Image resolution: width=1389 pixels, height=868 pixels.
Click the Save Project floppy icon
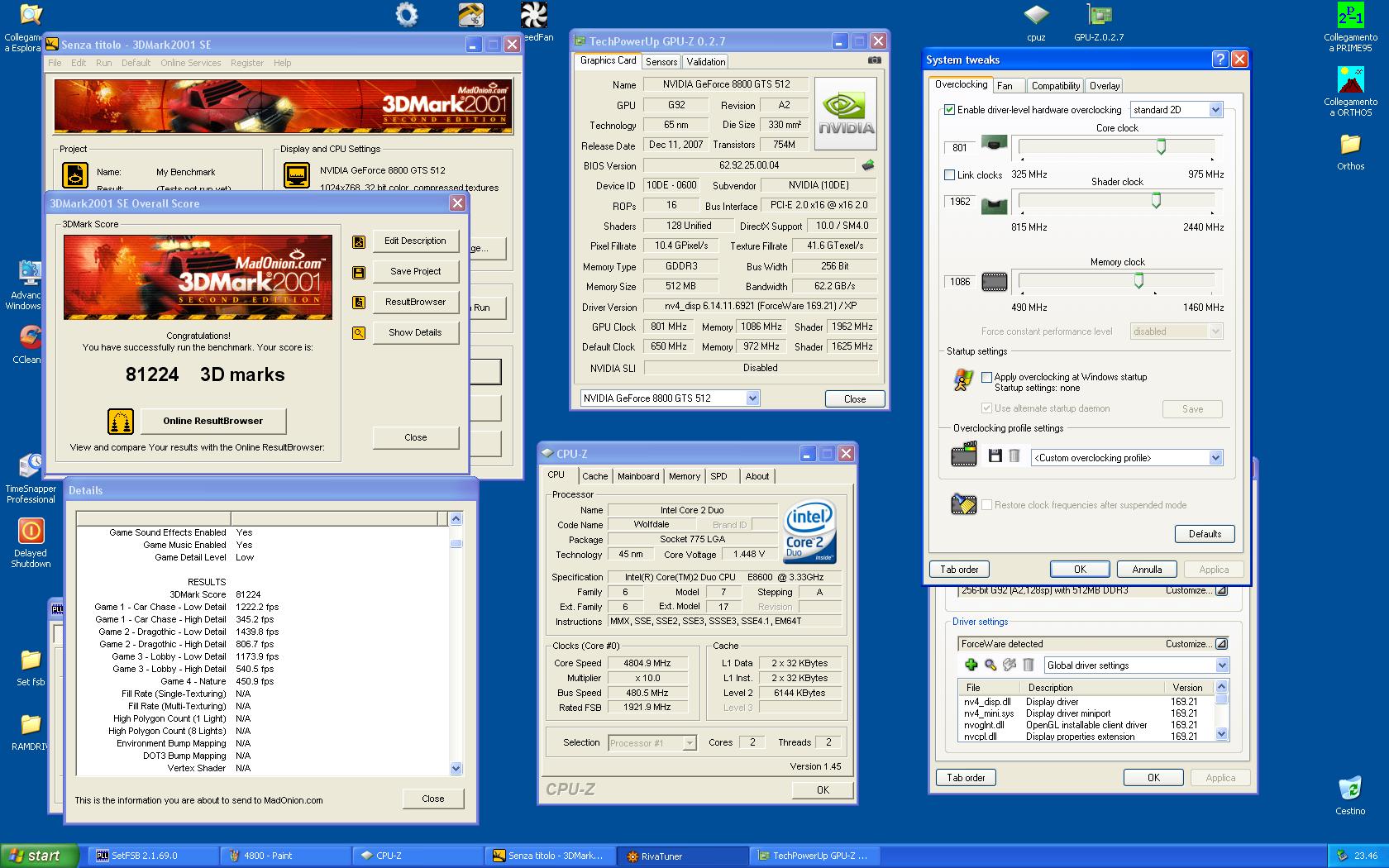(x=359, y=272)
